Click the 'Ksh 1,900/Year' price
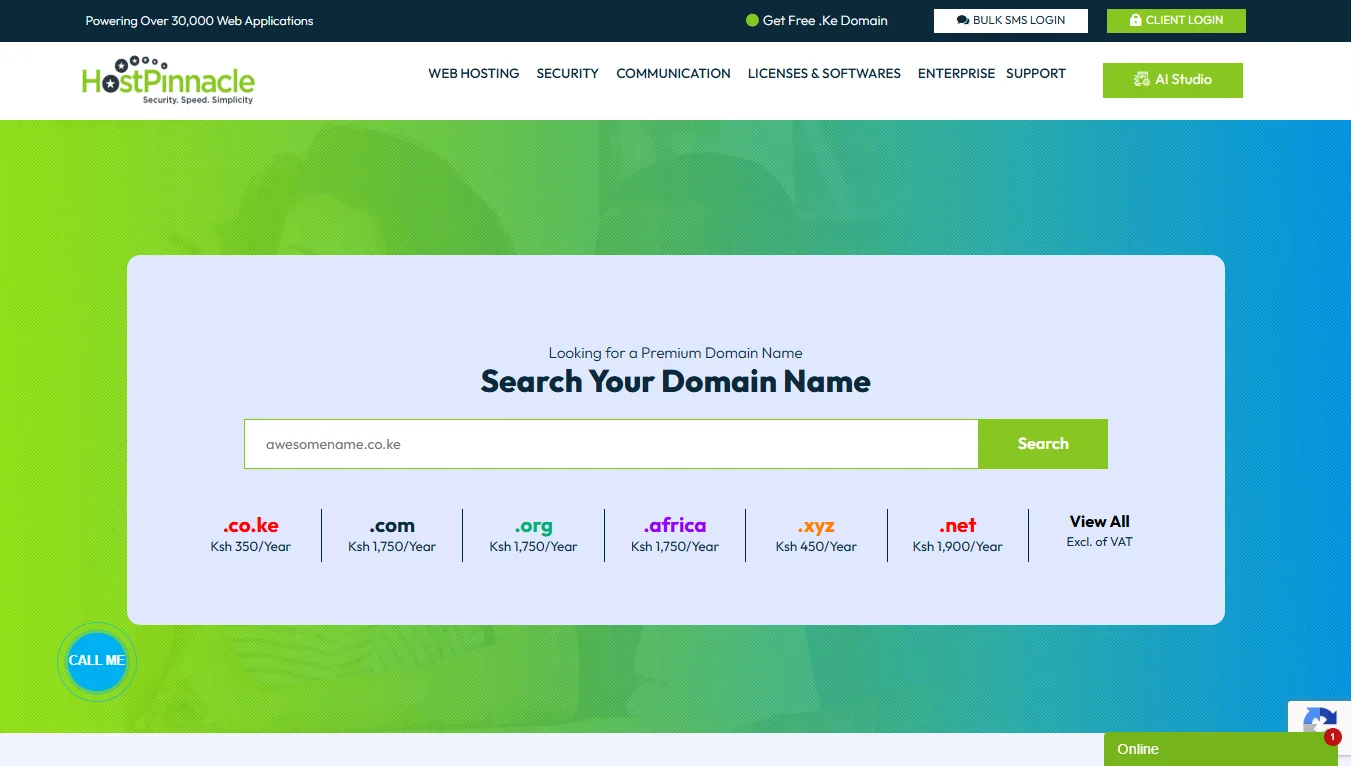This screenshot has width=1353, height=766. coord(957,547)
